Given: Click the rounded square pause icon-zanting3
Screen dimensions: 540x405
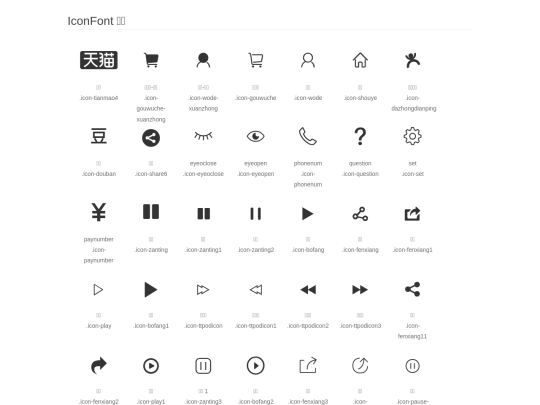Looking at the screenshot, I should (x=203, y=366).
